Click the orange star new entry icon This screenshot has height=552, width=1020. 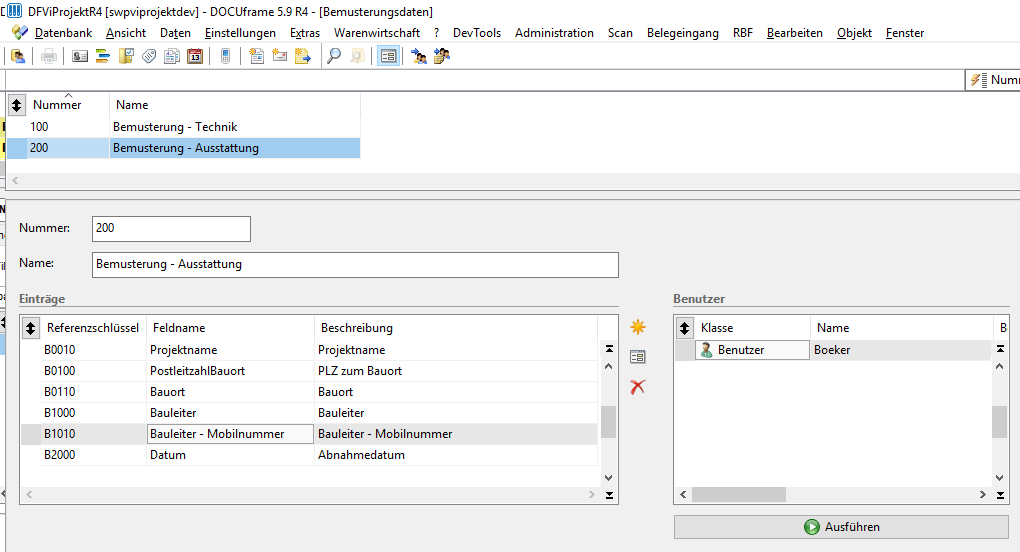point(638,327)
